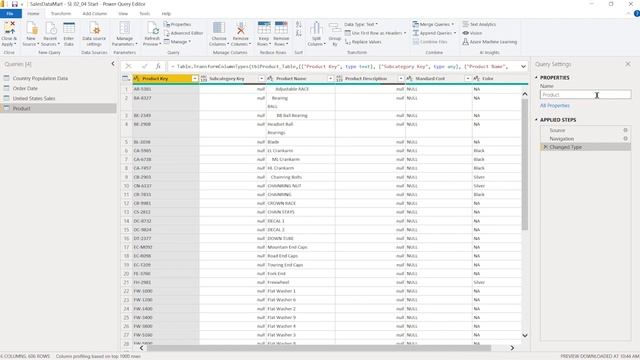Click the Refresh Preview icon

click(x=152, y=29)
